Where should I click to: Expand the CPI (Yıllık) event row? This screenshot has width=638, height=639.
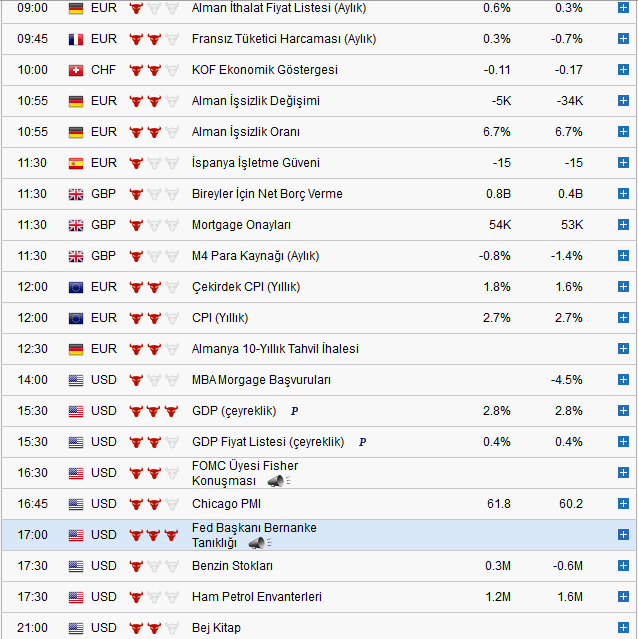(x=623, y=318)
